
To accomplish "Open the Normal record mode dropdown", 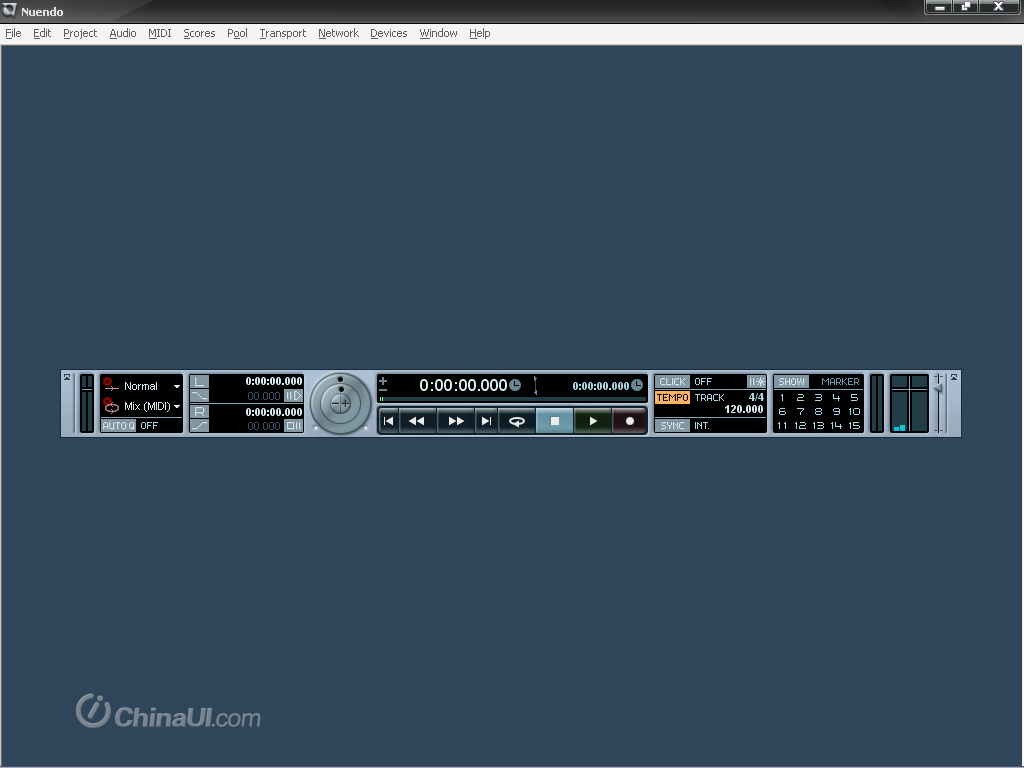I will pos(177,386).
